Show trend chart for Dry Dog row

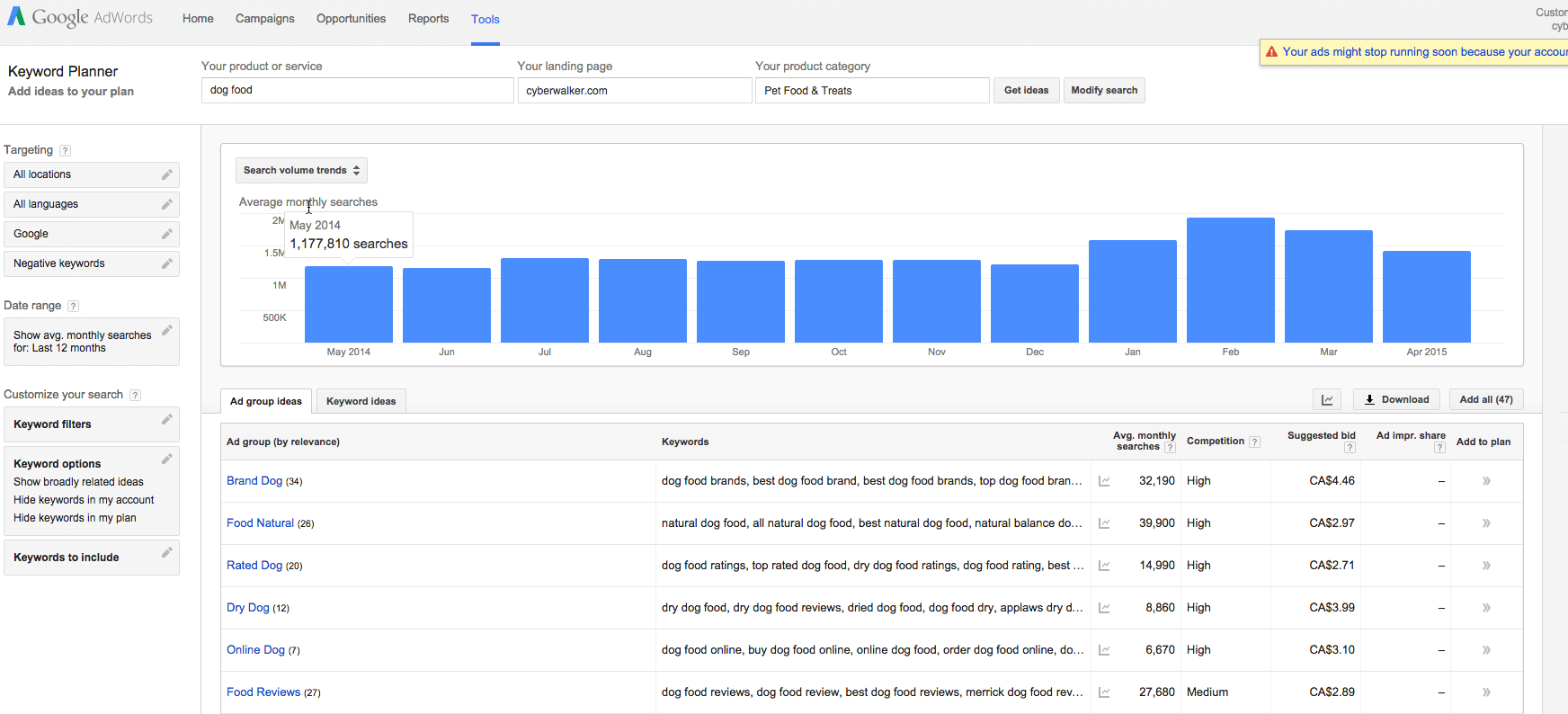1104,608
